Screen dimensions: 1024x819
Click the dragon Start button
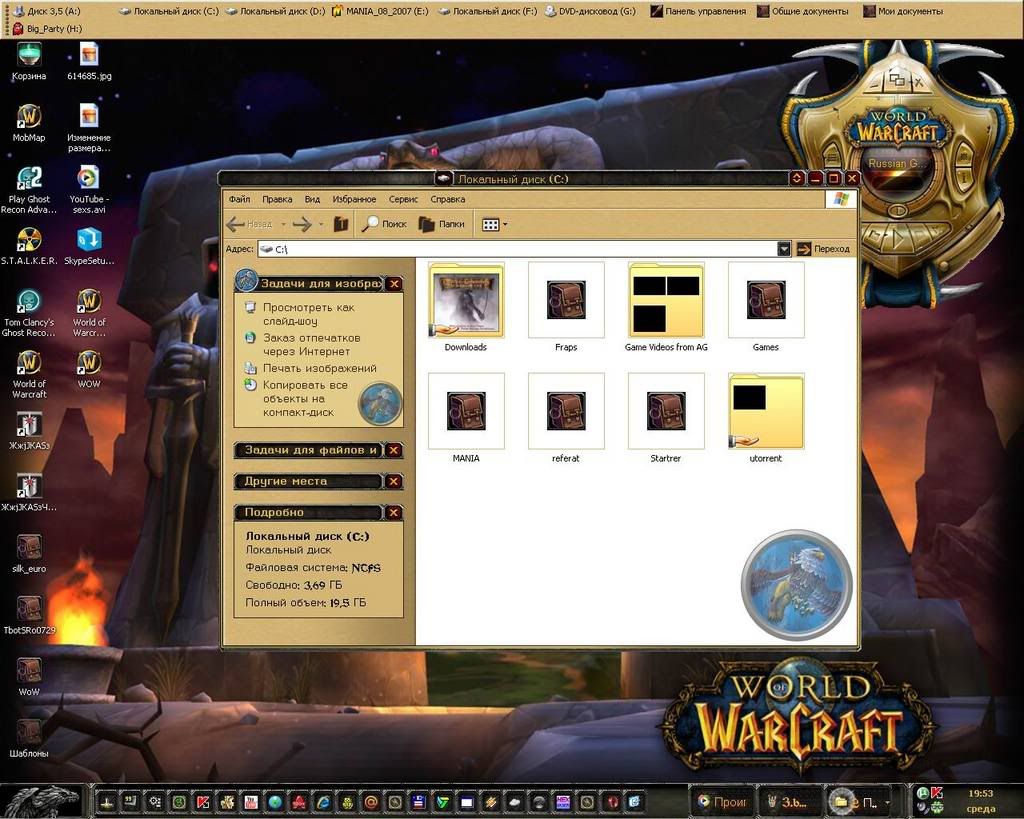[40, 801]
